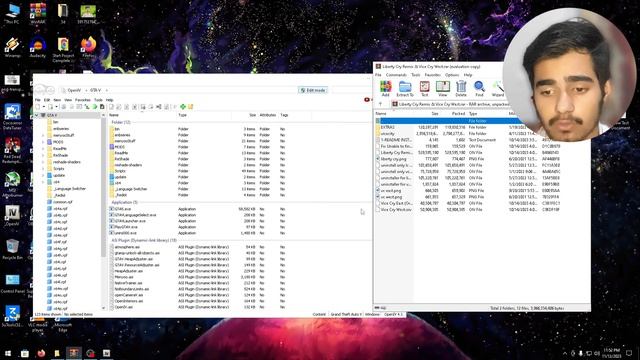Open the Recycle Bin desktop icon
The height and width of the screenshot is (360, 640).
tap(12, 249)
